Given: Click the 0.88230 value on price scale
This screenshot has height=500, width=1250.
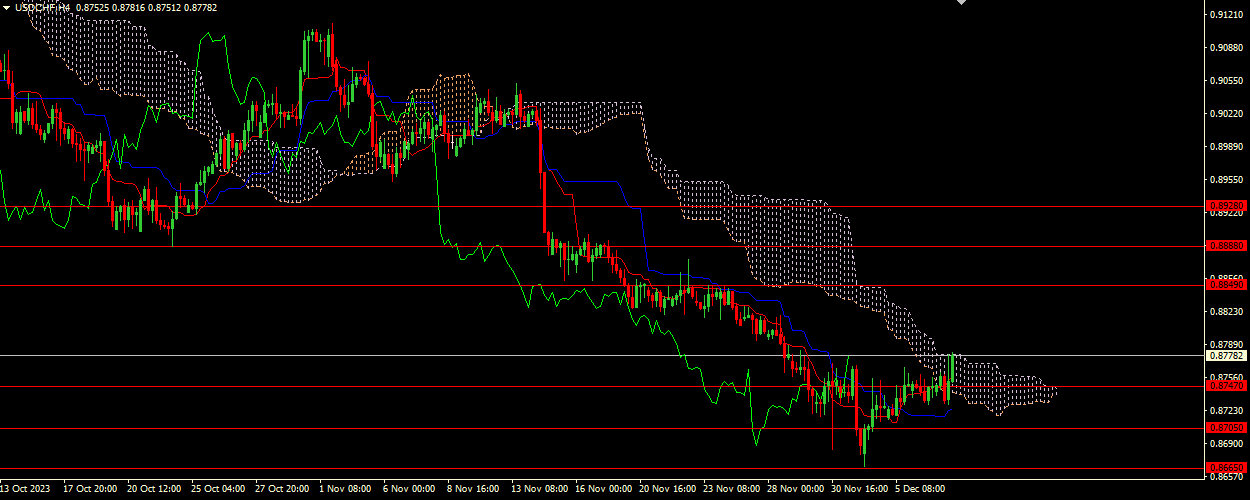Looking at the screenshot, I should pyautogui.click(x=1226, y=312).
